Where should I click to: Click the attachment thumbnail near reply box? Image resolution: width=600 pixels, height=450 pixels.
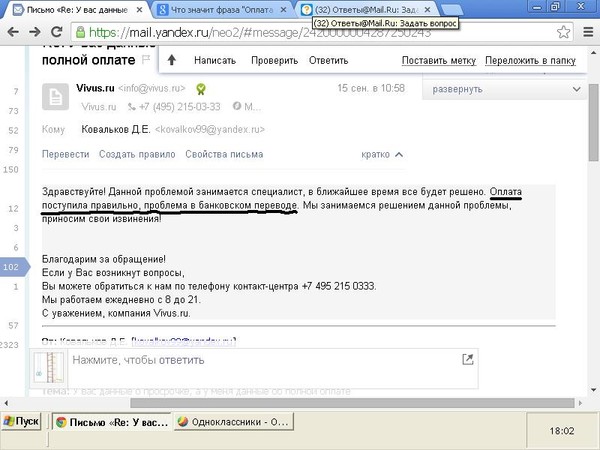(49, 367)
